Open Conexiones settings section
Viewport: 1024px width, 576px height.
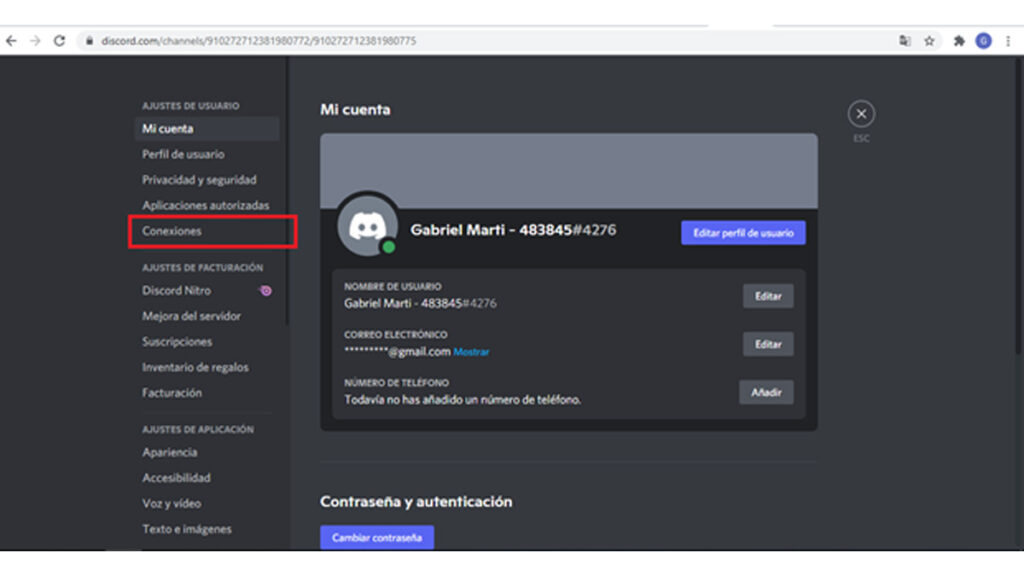pyautogui.click(x=172, y=231)
